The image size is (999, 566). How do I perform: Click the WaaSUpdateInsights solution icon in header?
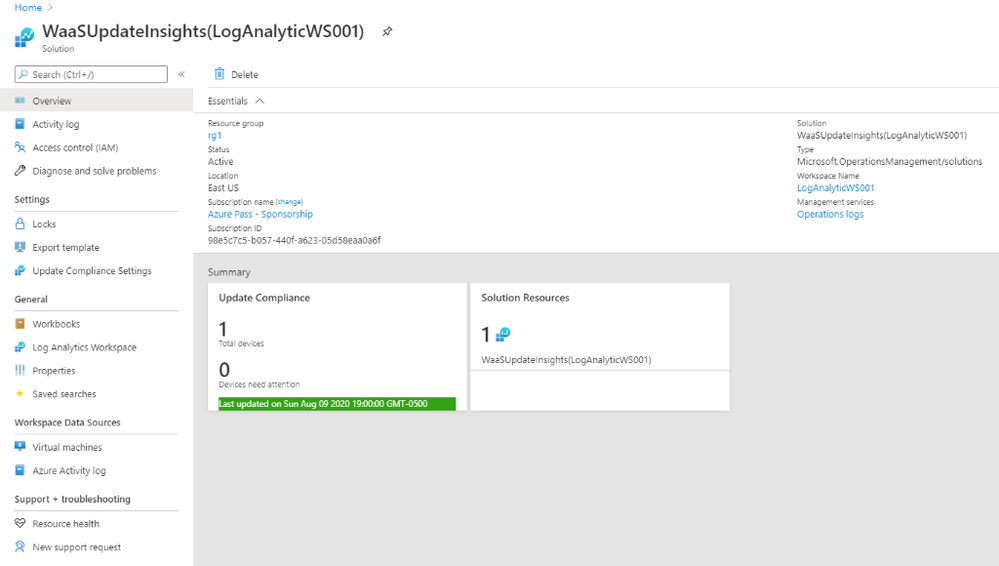pos(24,38)
